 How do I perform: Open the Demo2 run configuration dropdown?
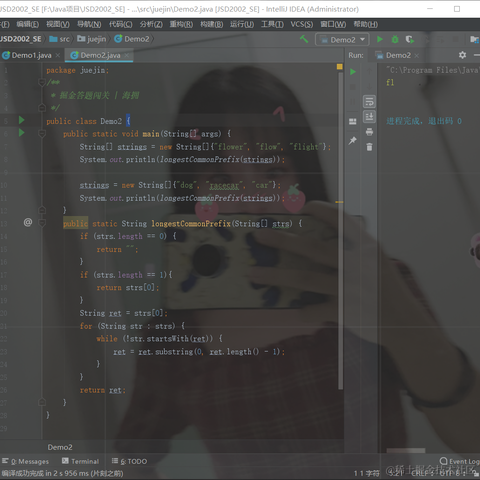click(x=342, y=40)
